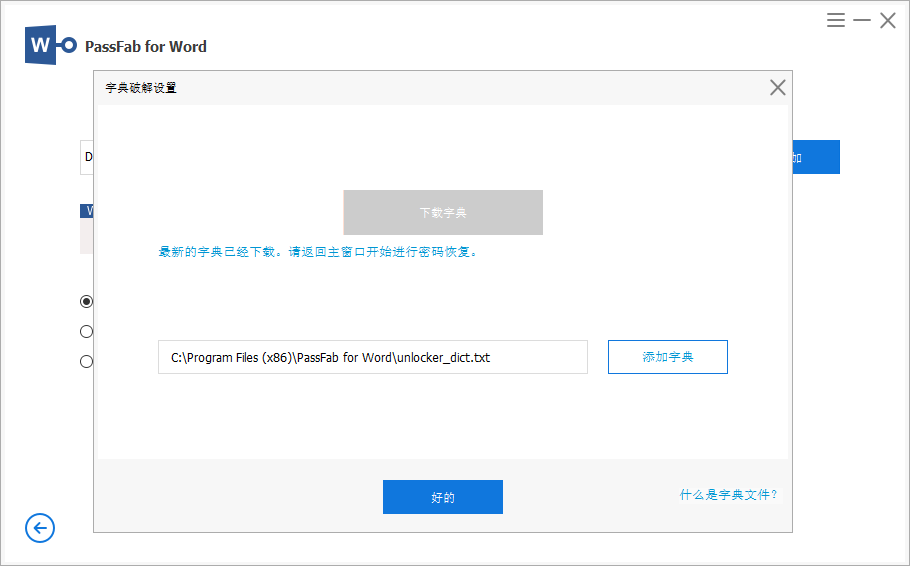Screen dimensions: 910x566
Task: Confirm with the 好的 button
Action: [443, 497]
